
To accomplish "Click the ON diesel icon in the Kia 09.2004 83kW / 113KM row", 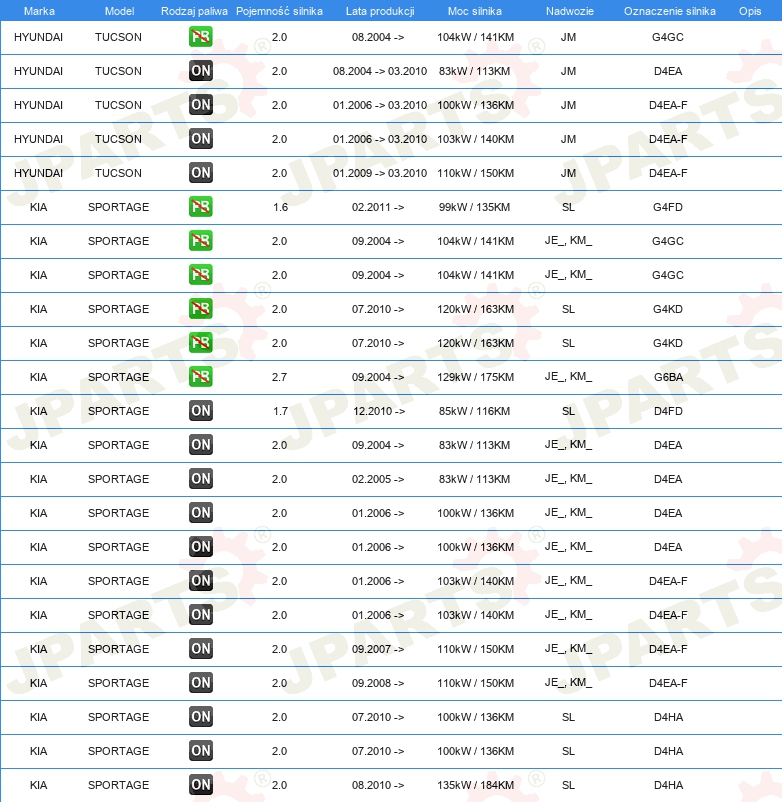I will tap(200, 445).
